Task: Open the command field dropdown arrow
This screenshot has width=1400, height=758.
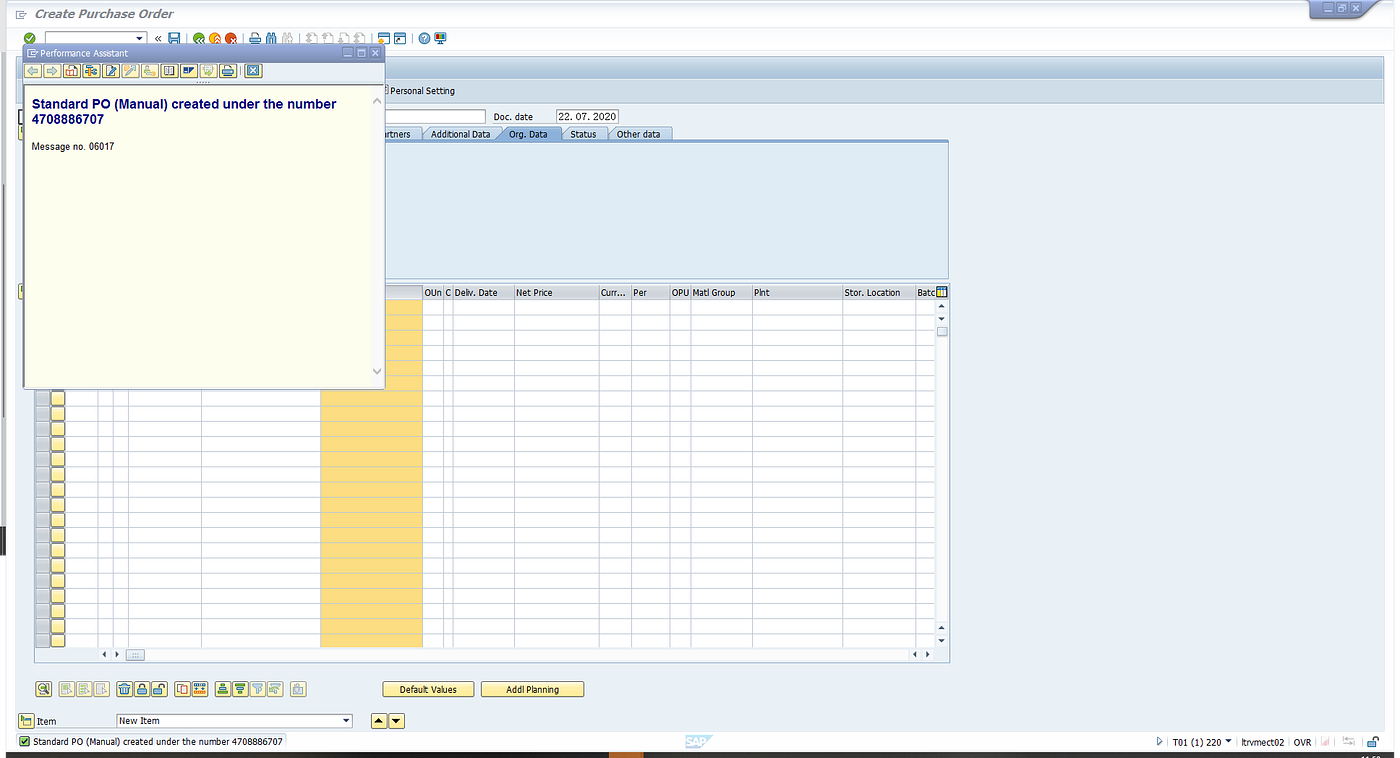Action: (x=140, y=38)
